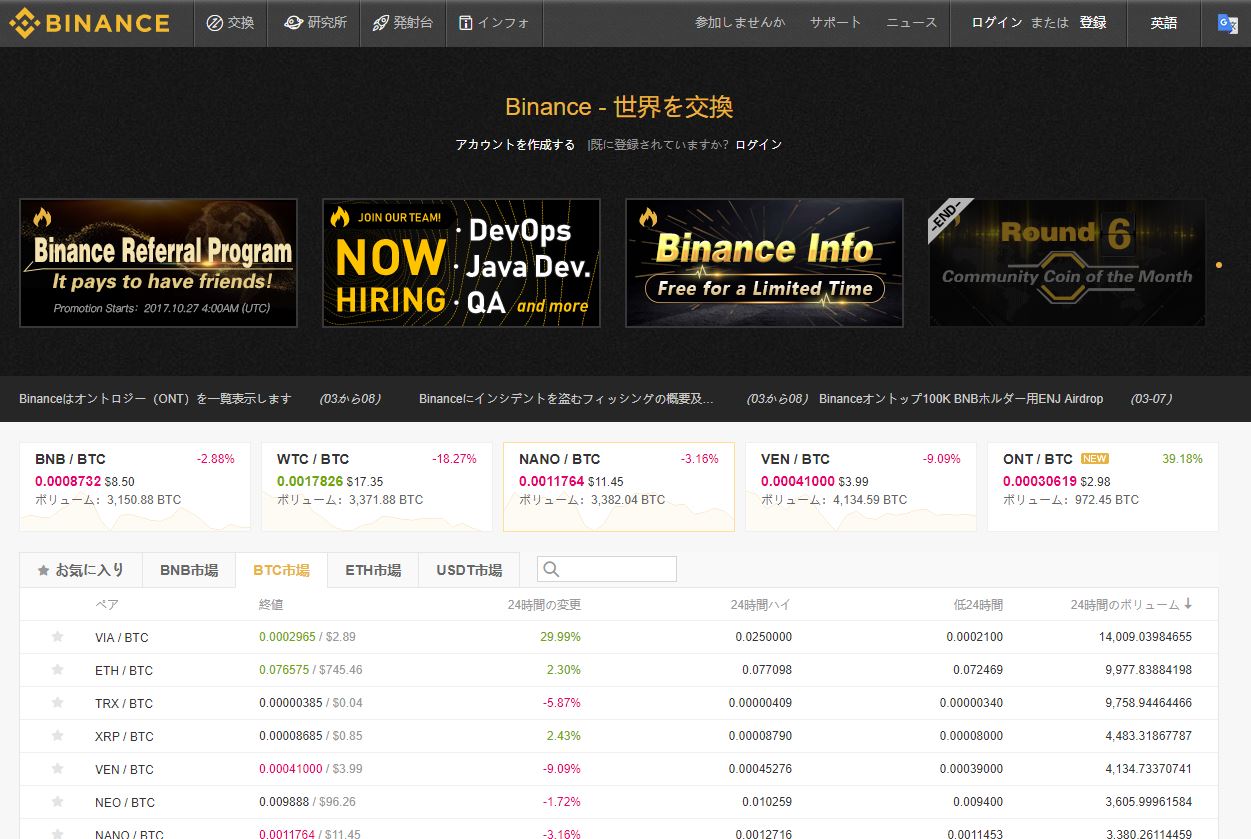Open Binance Referral Program banner

click(158, 263)
